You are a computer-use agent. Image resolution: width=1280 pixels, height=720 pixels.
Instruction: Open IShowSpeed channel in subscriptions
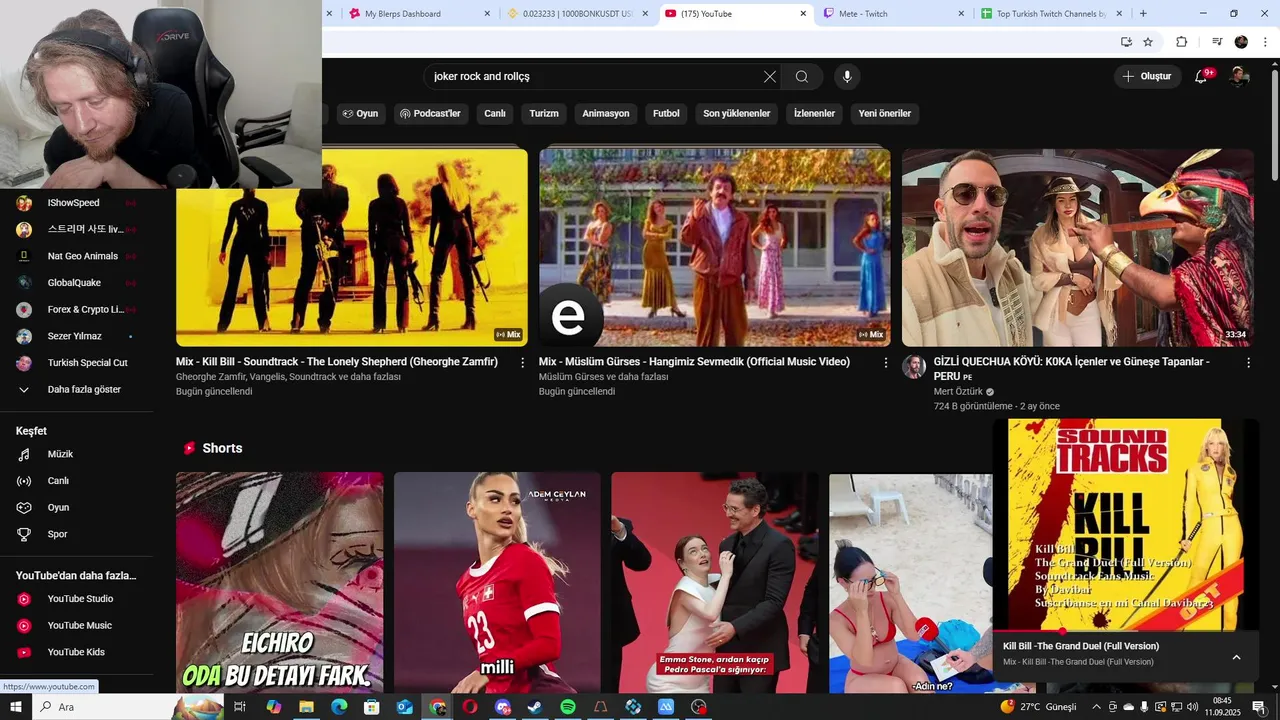point(76,203)
